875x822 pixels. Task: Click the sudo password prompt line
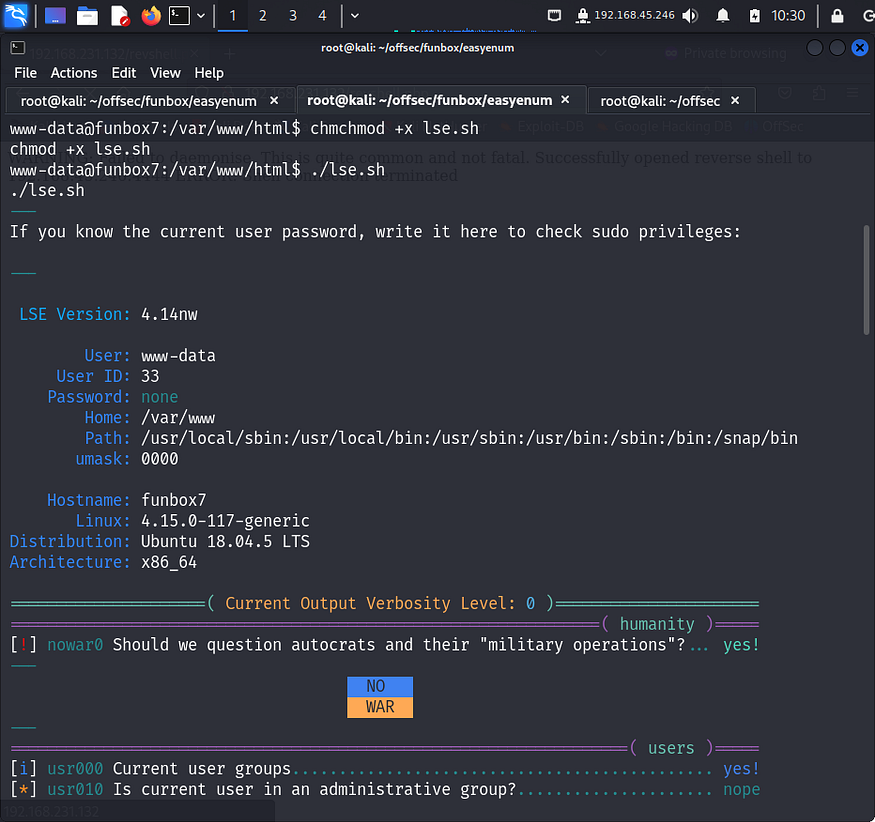[x=375, y=232]
